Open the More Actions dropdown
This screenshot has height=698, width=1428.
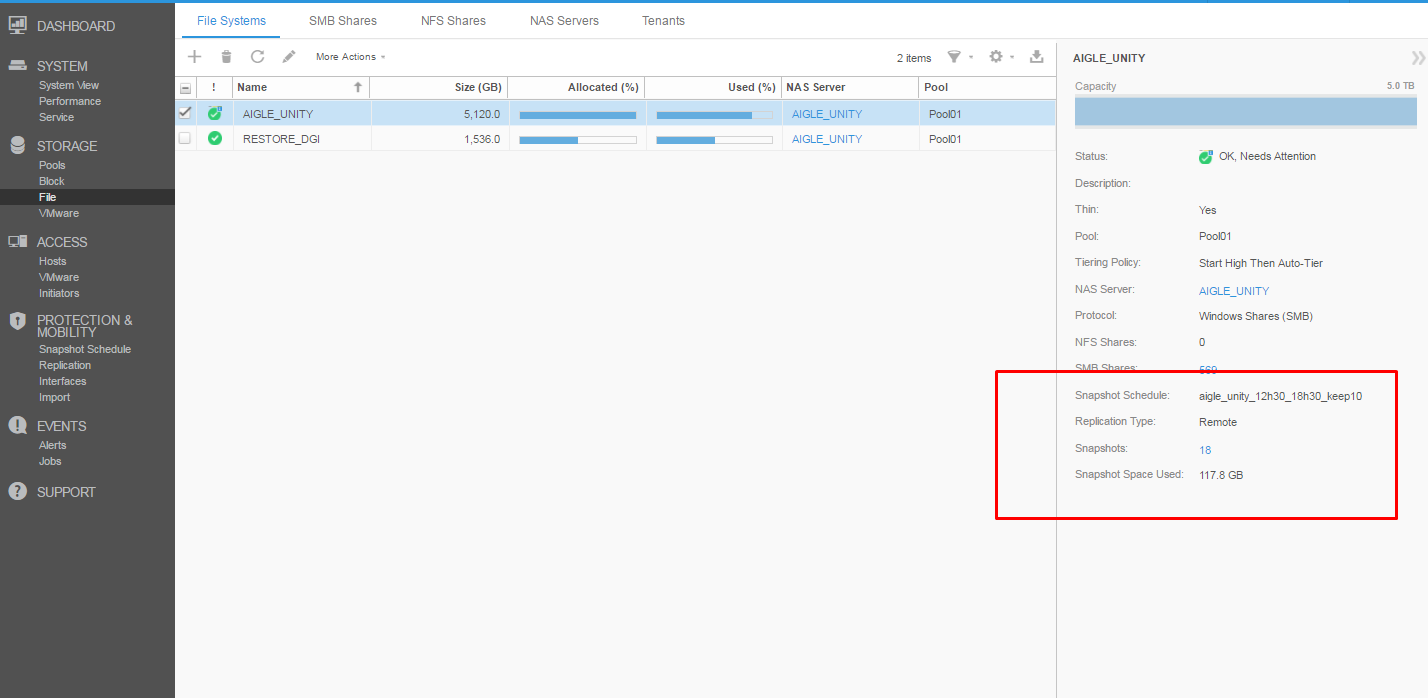(350, 57)
